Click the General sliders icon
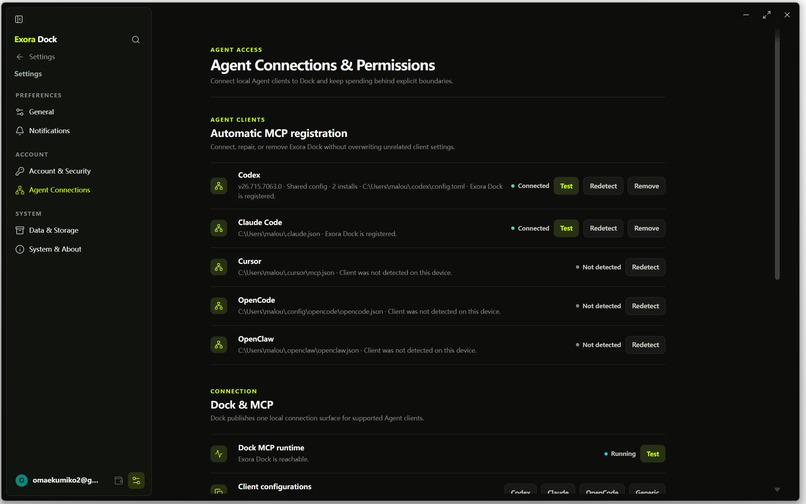 tap(20, 112)
